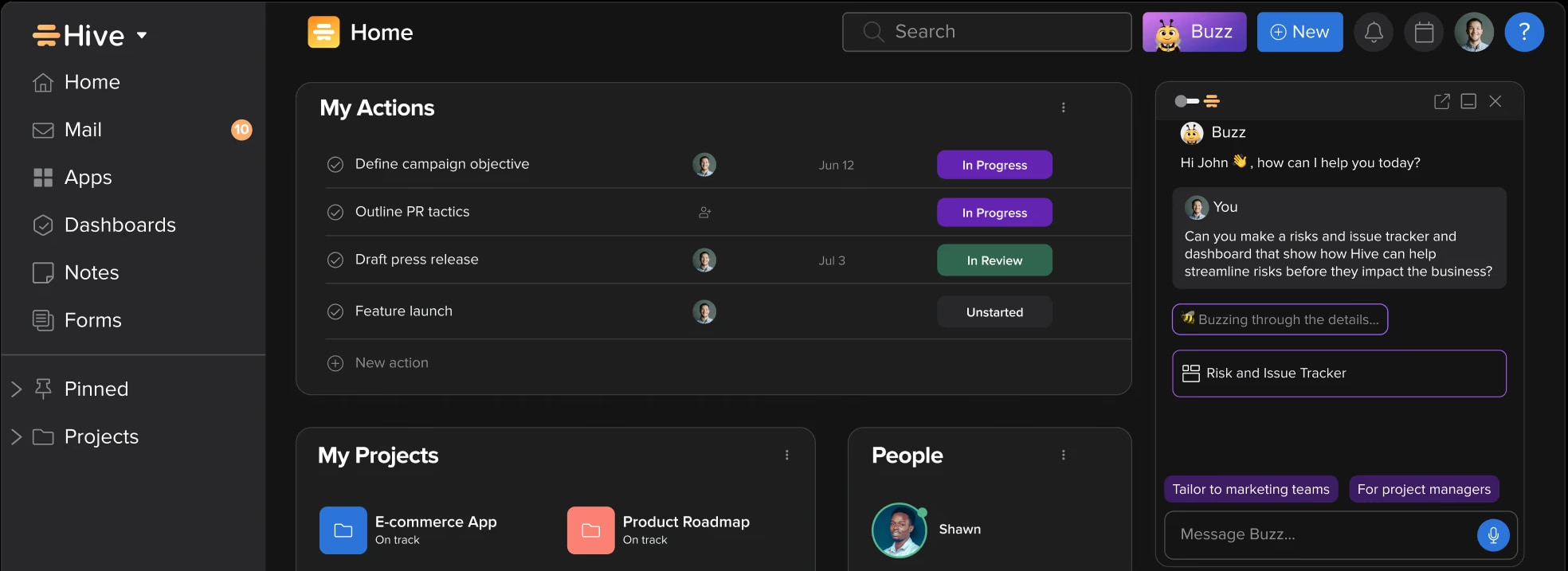Click the Mail unread badge showing 10
The width and height of the screenshot is (1568, 571).
point(241,130)
